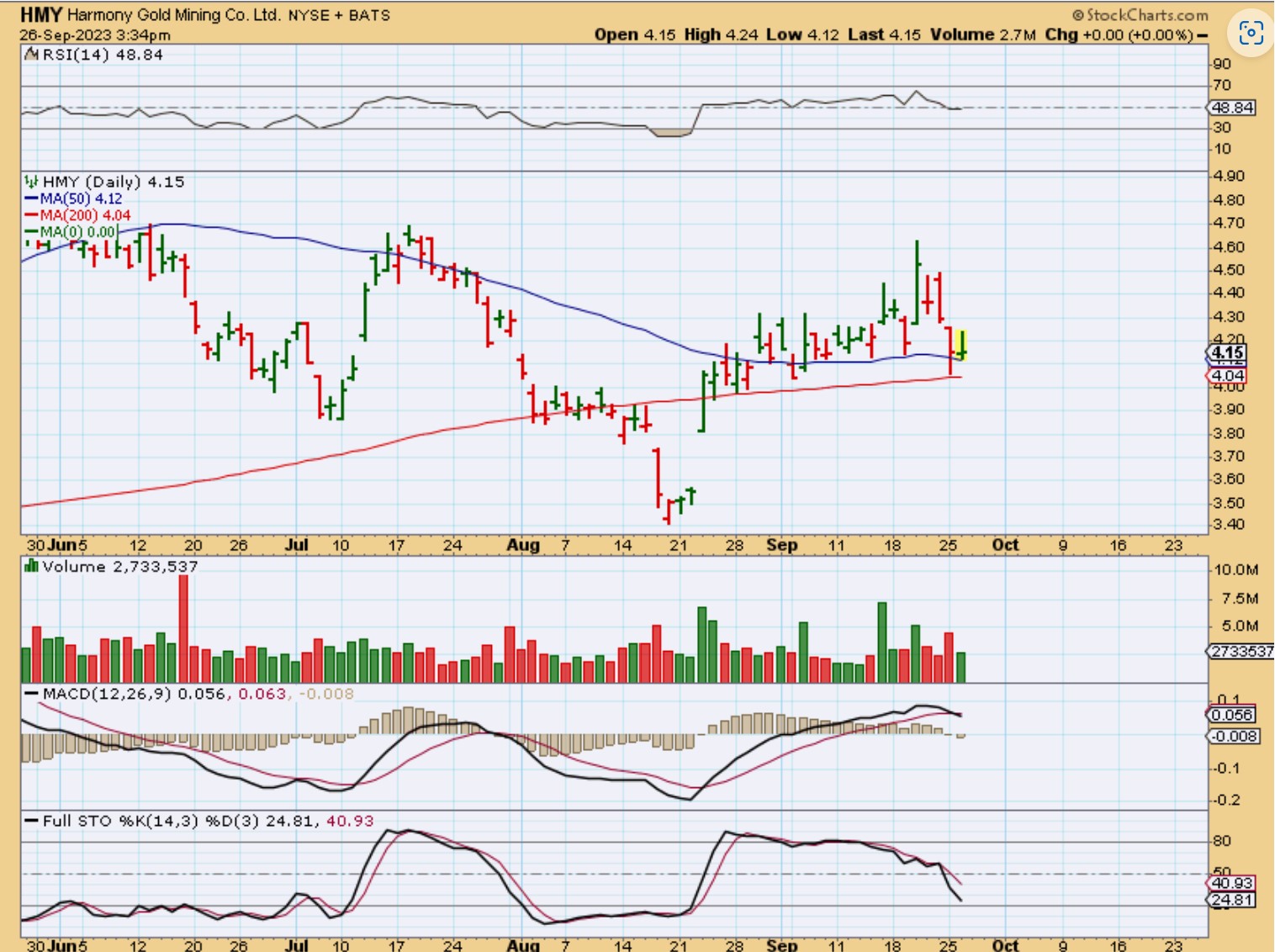1275x952 pixels.
Task: Select the bold HMY ticker symbol
Action: 41,14
